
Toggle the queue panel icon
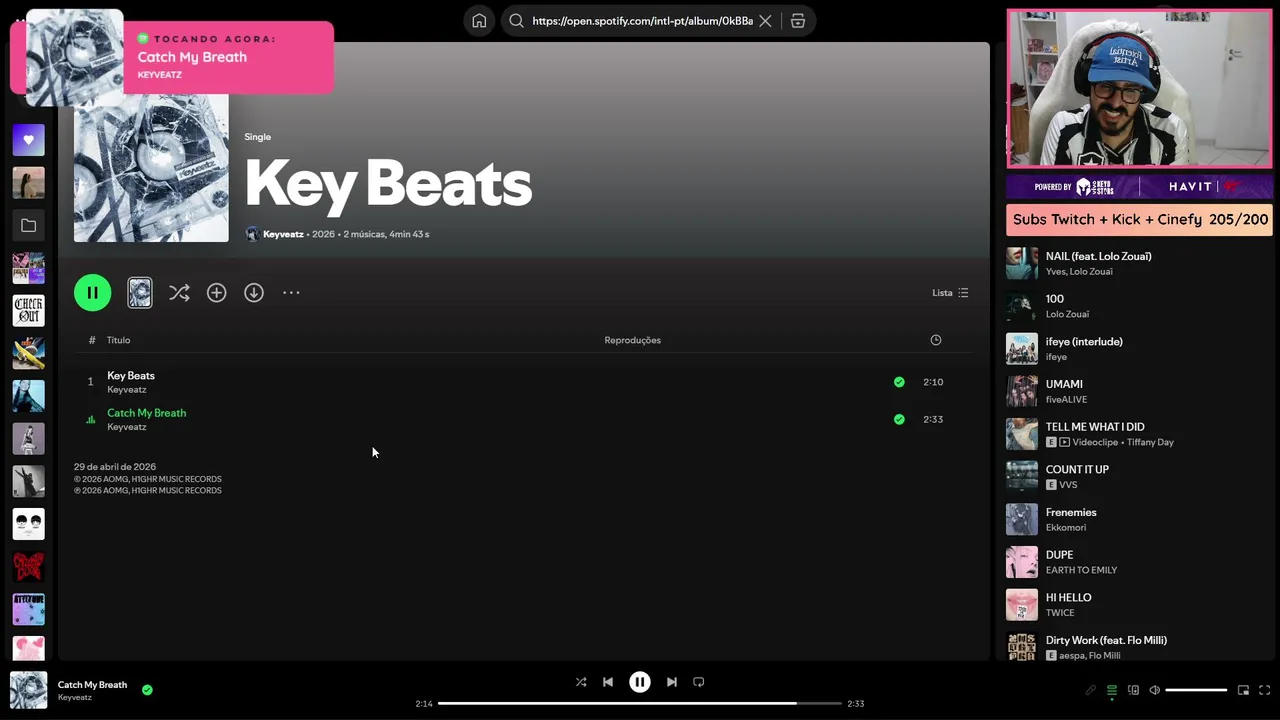pos(1112,690)
